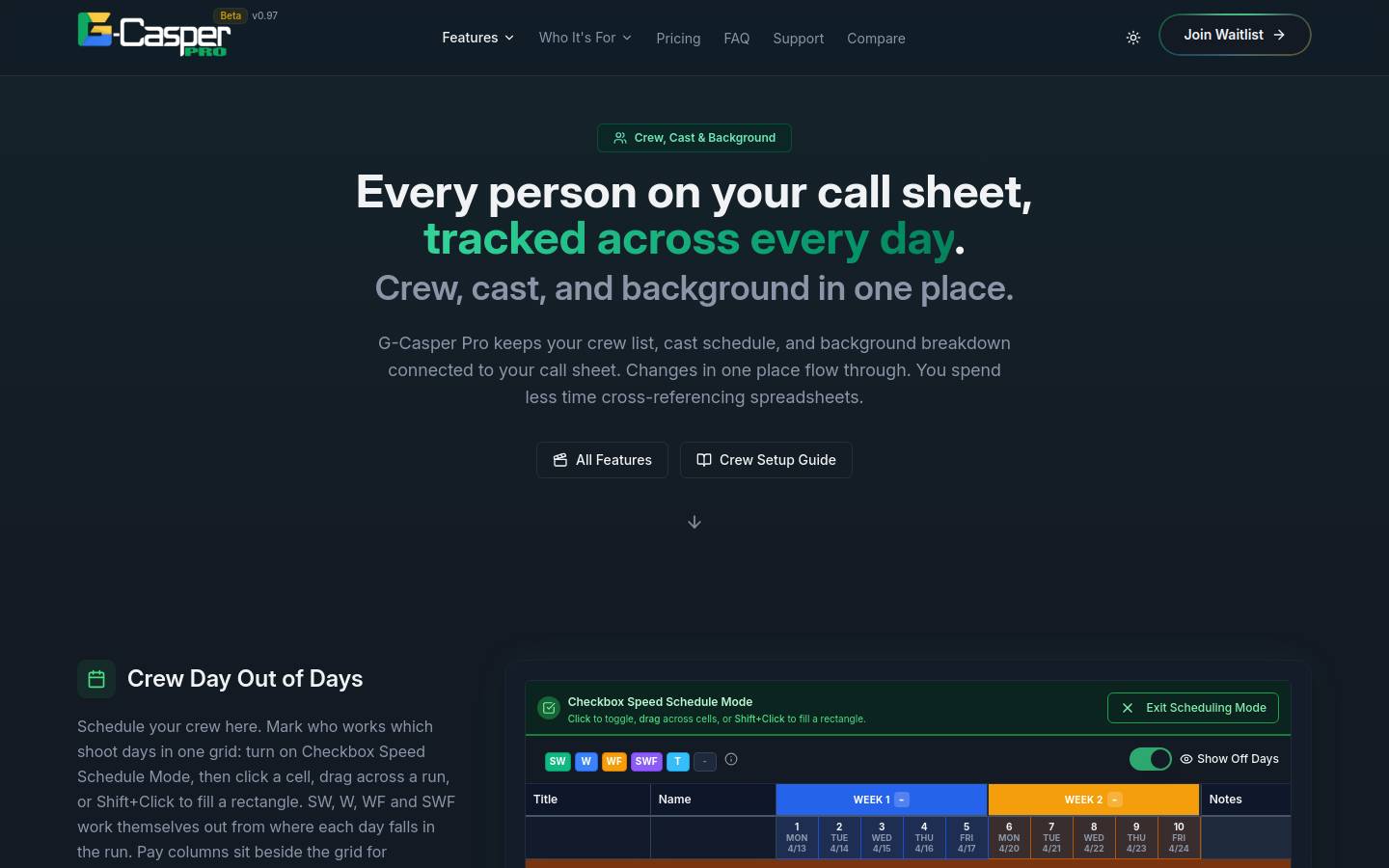Screen dimensions: 1389x868
Task: Click the scroll-down arrow icon
Action: [694, 522]
